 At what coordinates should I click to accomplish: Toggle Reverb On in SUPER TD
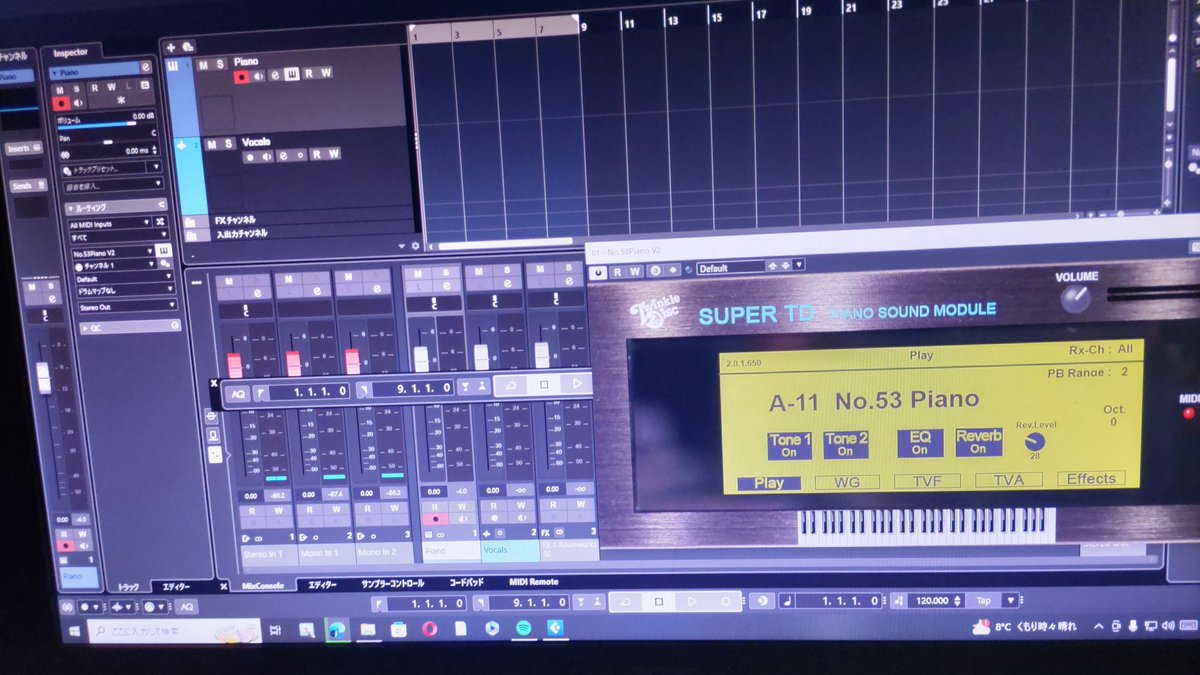[978, 442]
